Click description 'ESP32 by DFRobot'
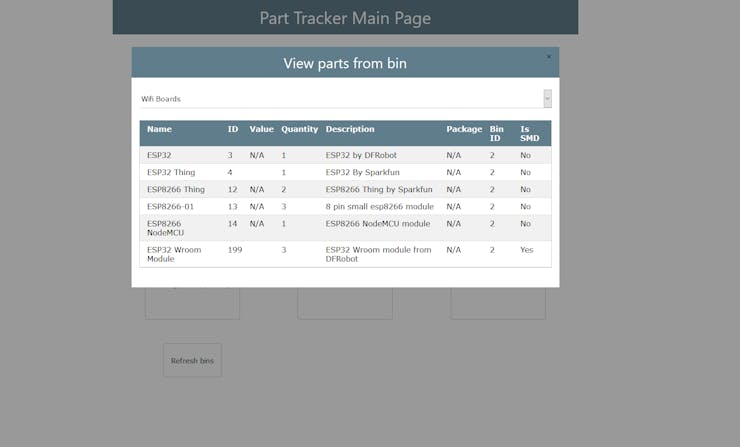 tap(361, 155)
